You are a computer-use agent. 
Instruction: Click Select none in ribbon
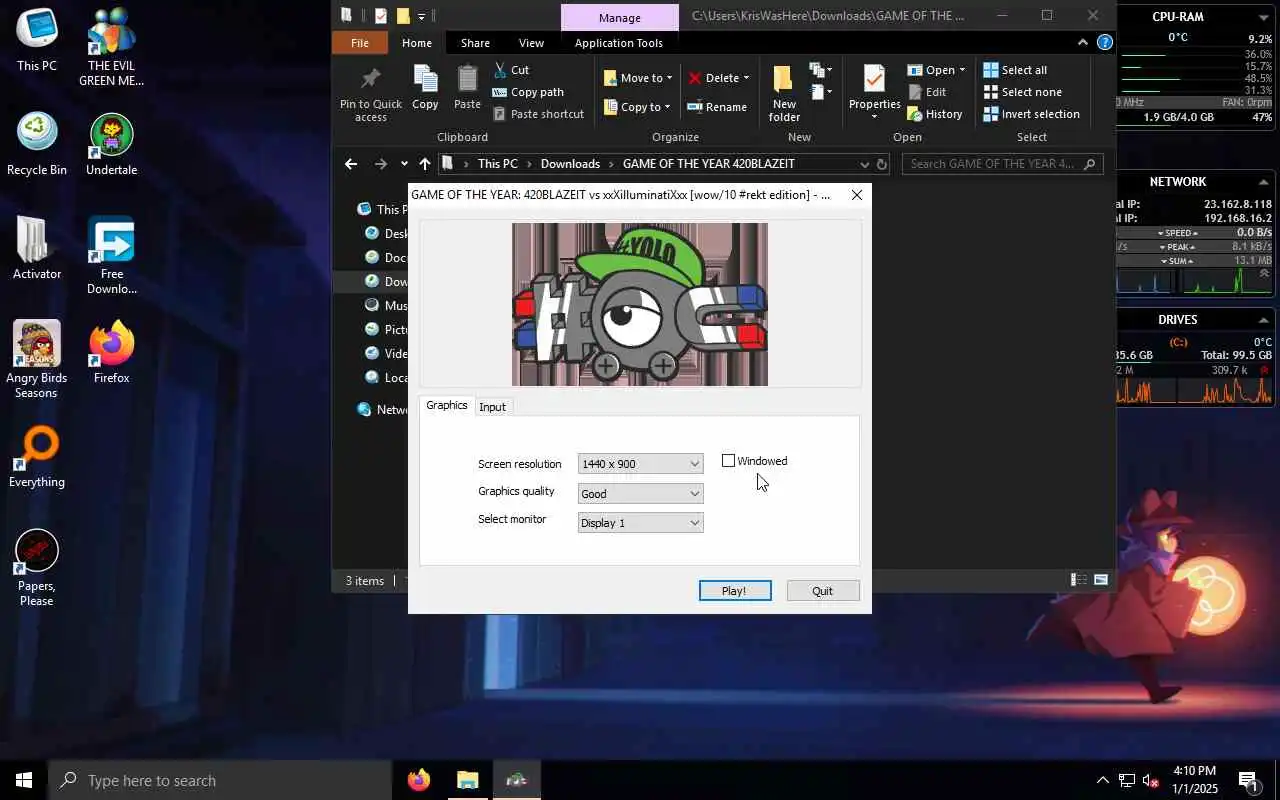[1022, 92]
